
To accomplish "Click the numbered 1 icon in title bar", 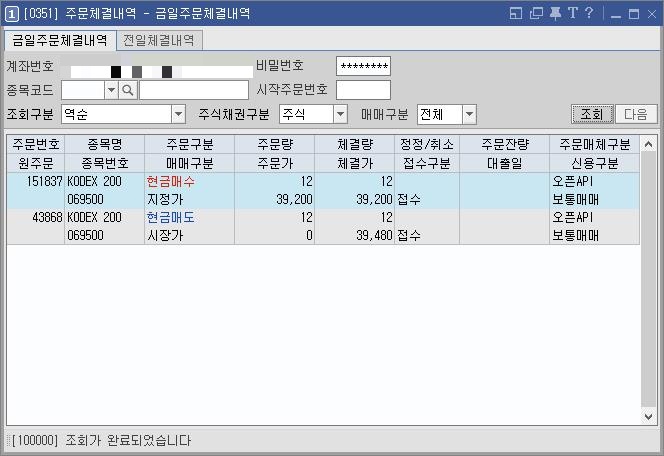I will (12, 14).
